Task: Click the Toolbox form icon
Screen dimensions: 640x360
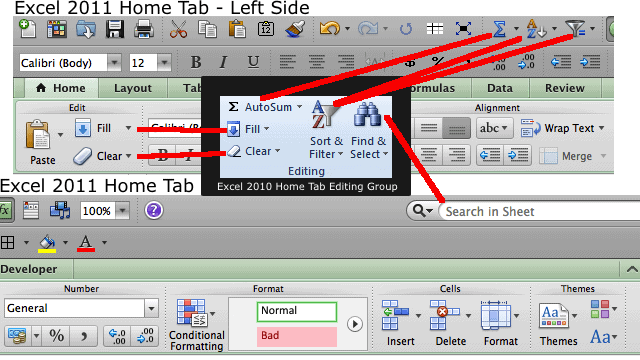Action: pyautogui.click(x=31, y=210)
